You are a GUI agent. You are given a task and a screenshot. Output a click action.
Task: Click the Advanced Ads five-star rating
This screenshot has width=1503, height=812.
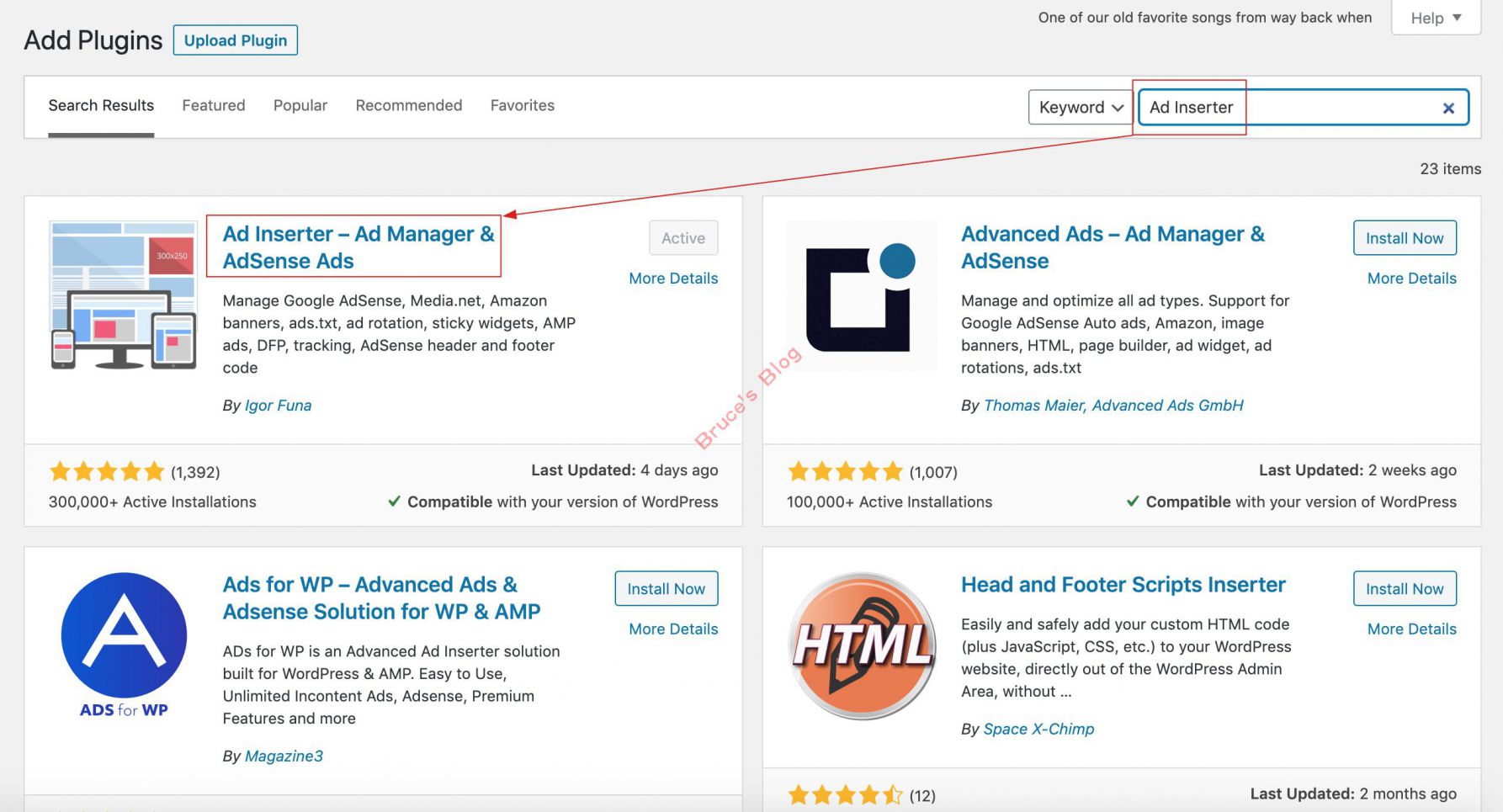point(845,471)
